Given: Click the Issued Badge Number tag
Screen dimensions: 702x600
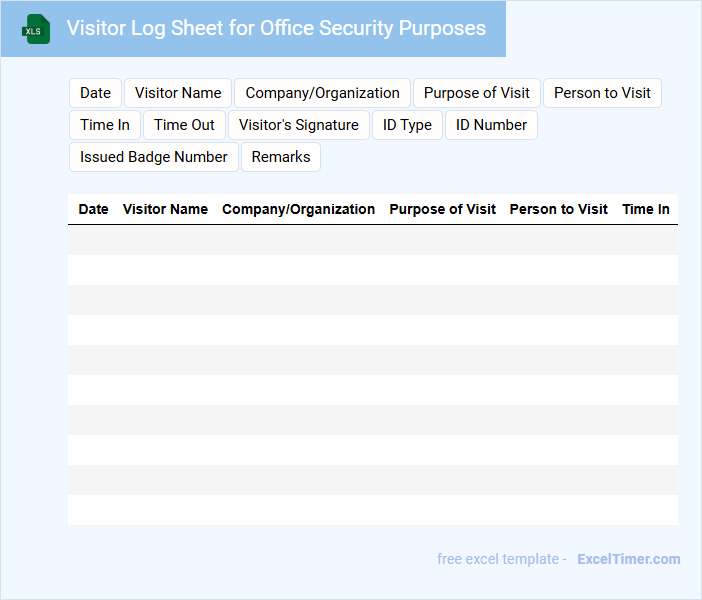Looking at the screenshot, I should 154,157.
